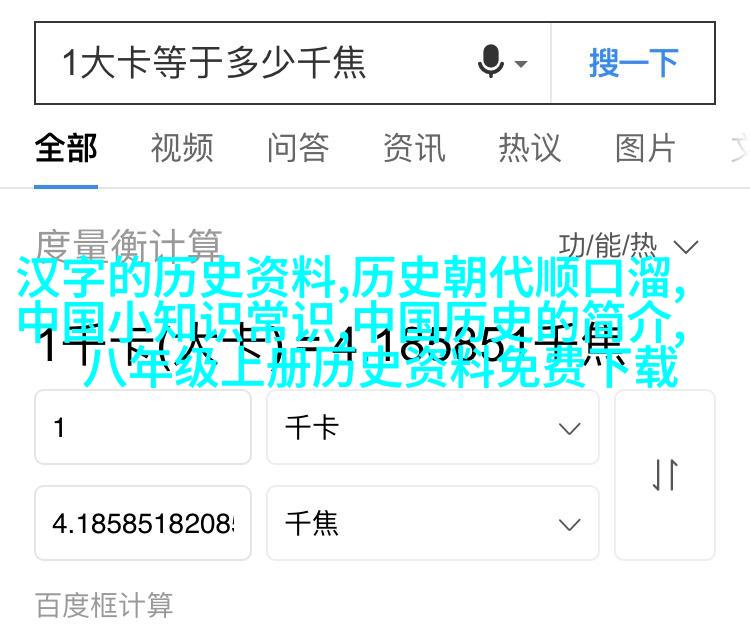750x633 pixels.
Task: Open the 千焦 unit dropdown
Action: click(432, 523)
